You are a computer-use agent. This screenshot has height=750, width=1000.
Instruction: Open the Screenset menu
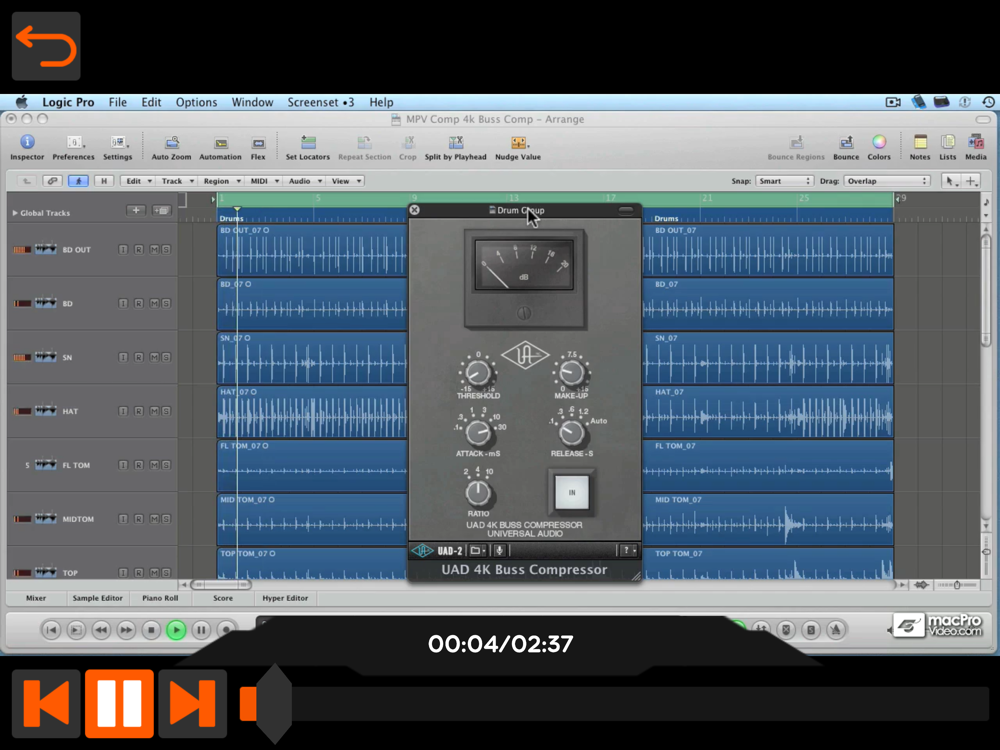click(320, 102)
